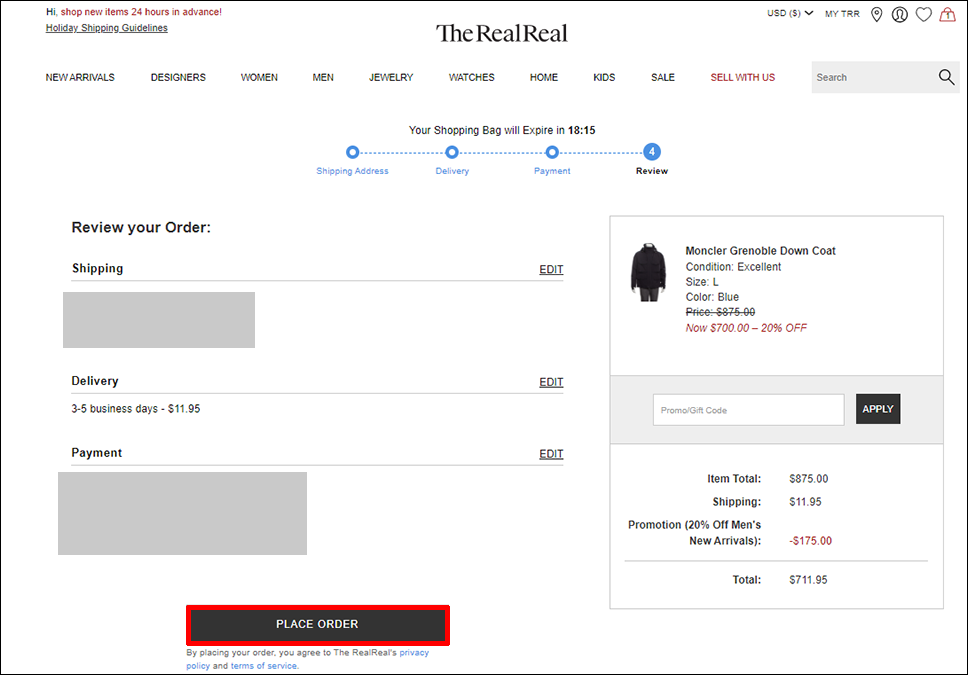Open the store location pin icon
Screen dimensions: 968x675
click(876, 14)
